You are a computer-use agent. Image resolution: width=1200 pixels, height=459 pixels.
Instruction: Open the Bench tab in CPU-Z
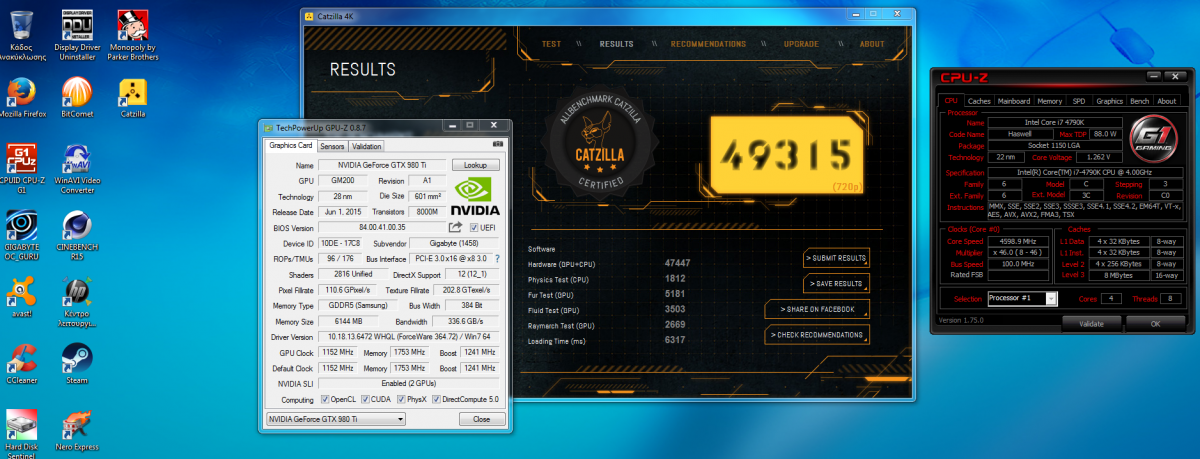[1139, 101]
